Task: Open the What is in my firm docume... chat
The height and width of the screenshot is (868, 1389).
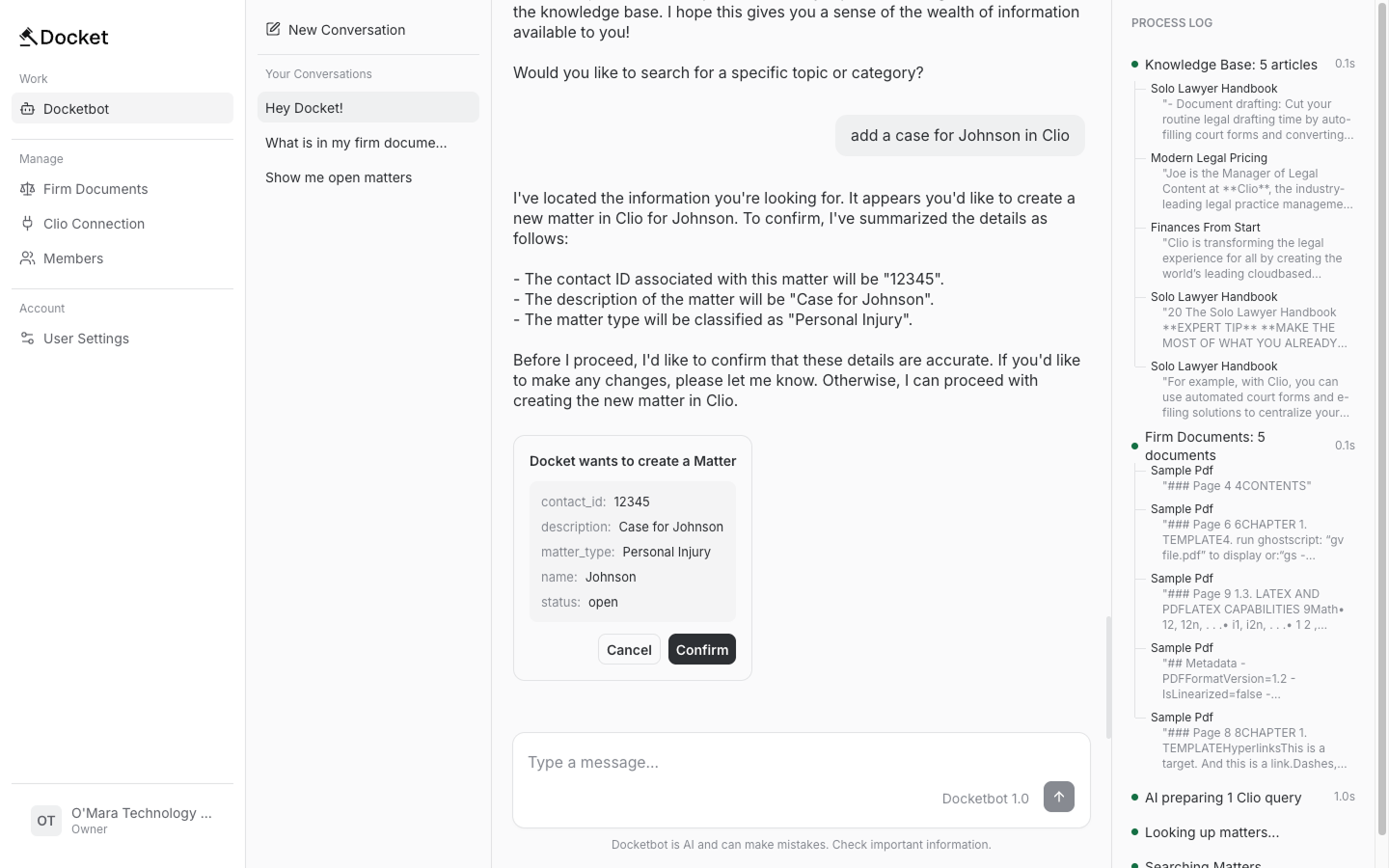Action: (x=356, y=143)
